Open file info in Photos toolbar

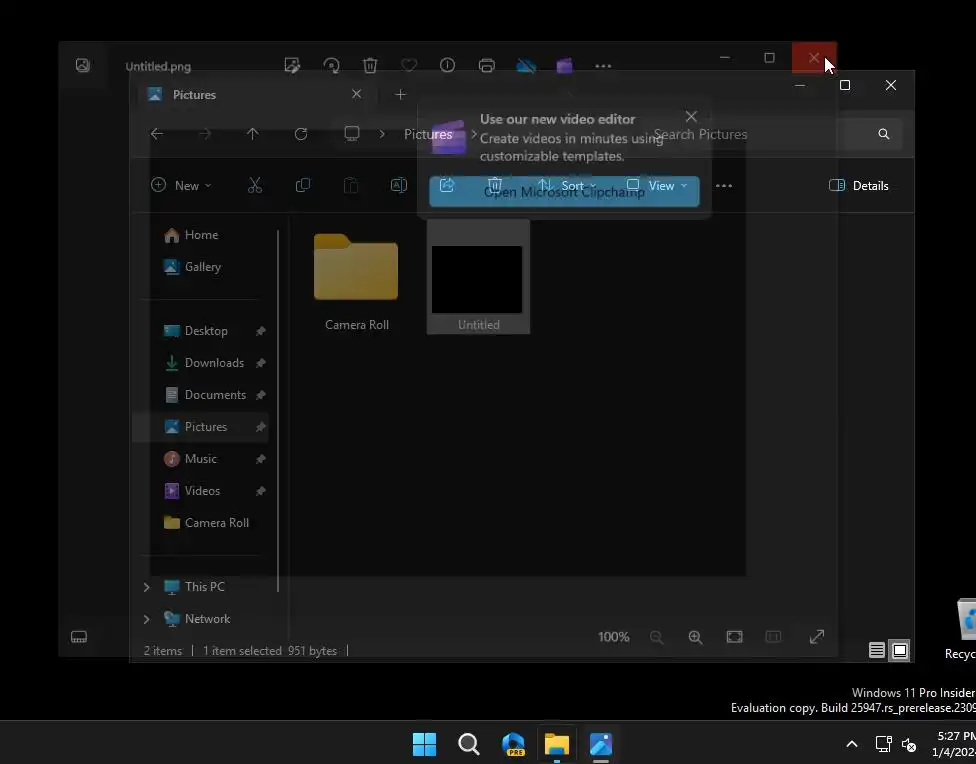(448, 65)
